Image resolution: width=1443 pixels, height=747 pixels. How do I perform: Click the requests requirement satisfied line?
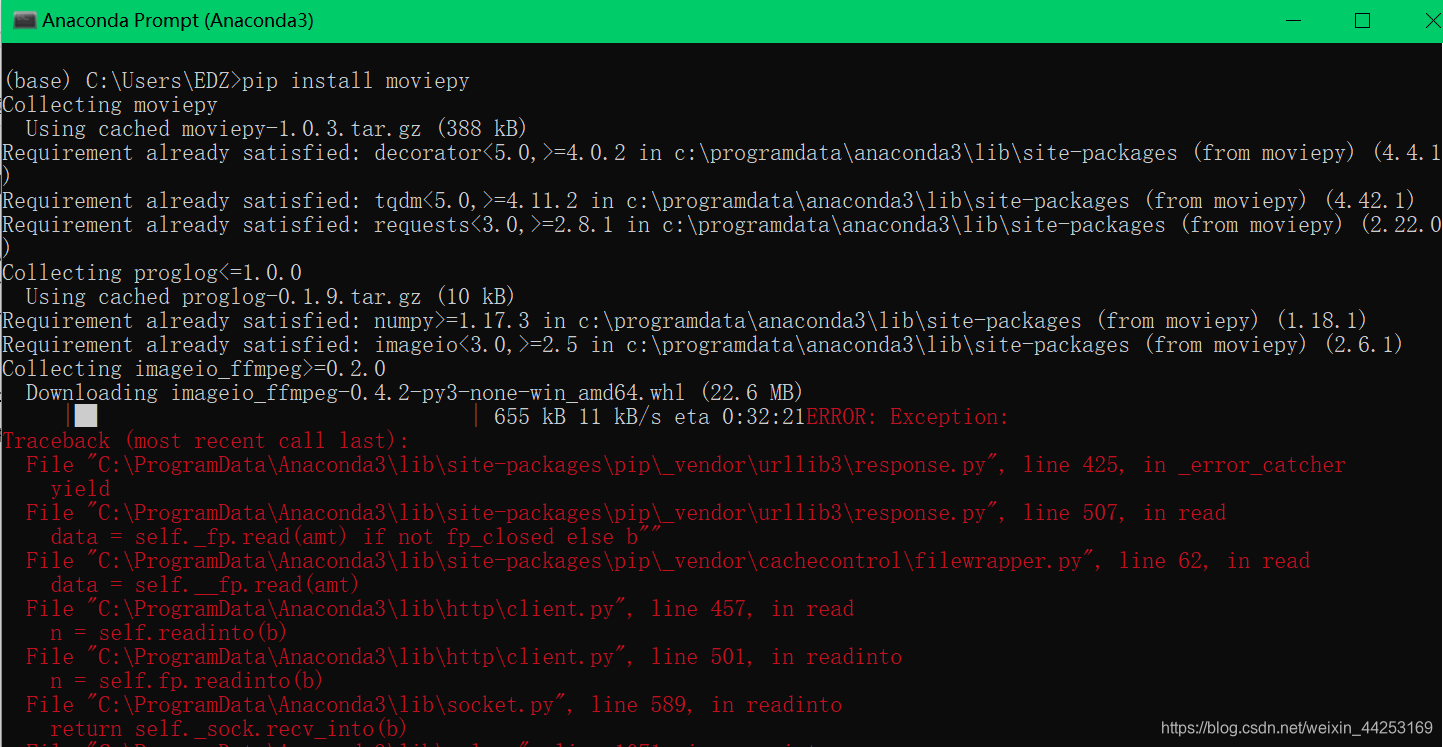click(721, 225)
